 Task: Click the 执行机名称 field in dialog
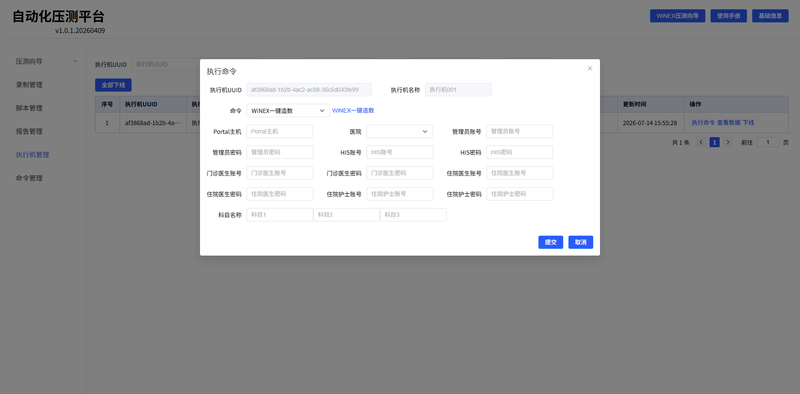[x=458, y=90]
